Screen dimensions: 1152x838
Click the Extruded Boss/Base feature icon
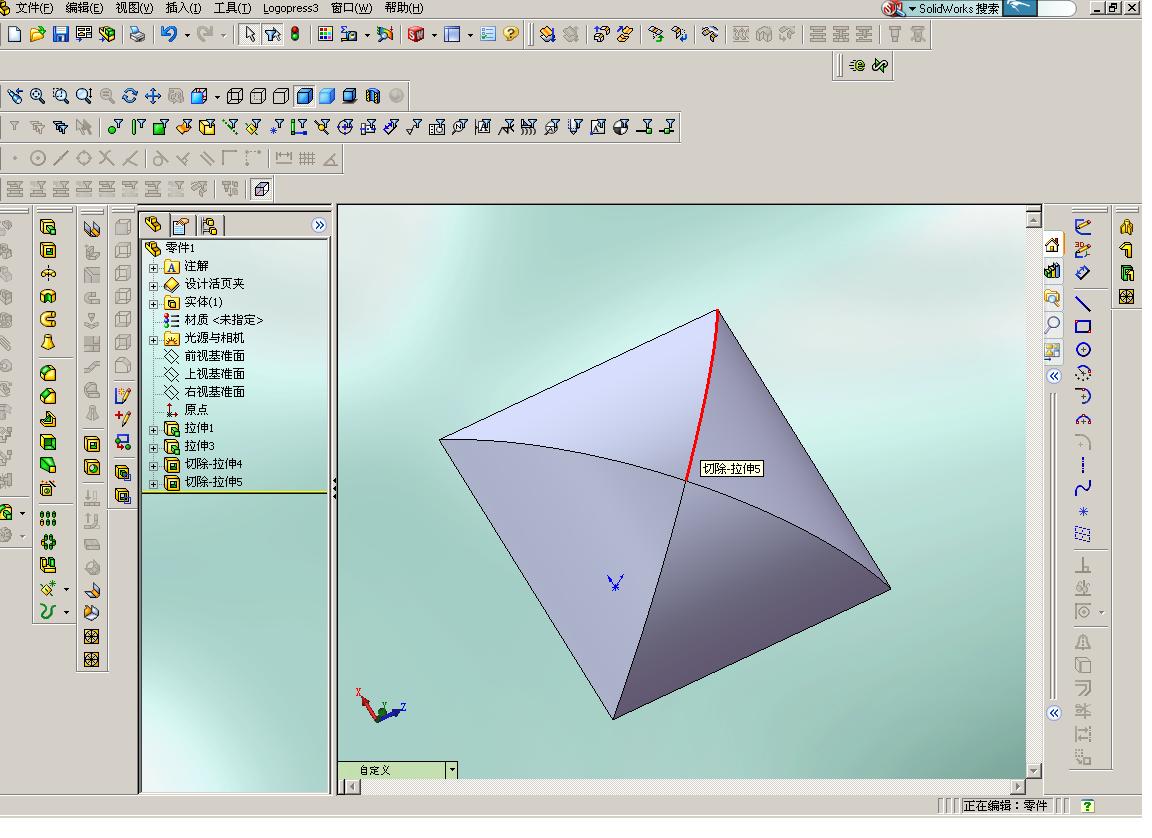(48, 228)
